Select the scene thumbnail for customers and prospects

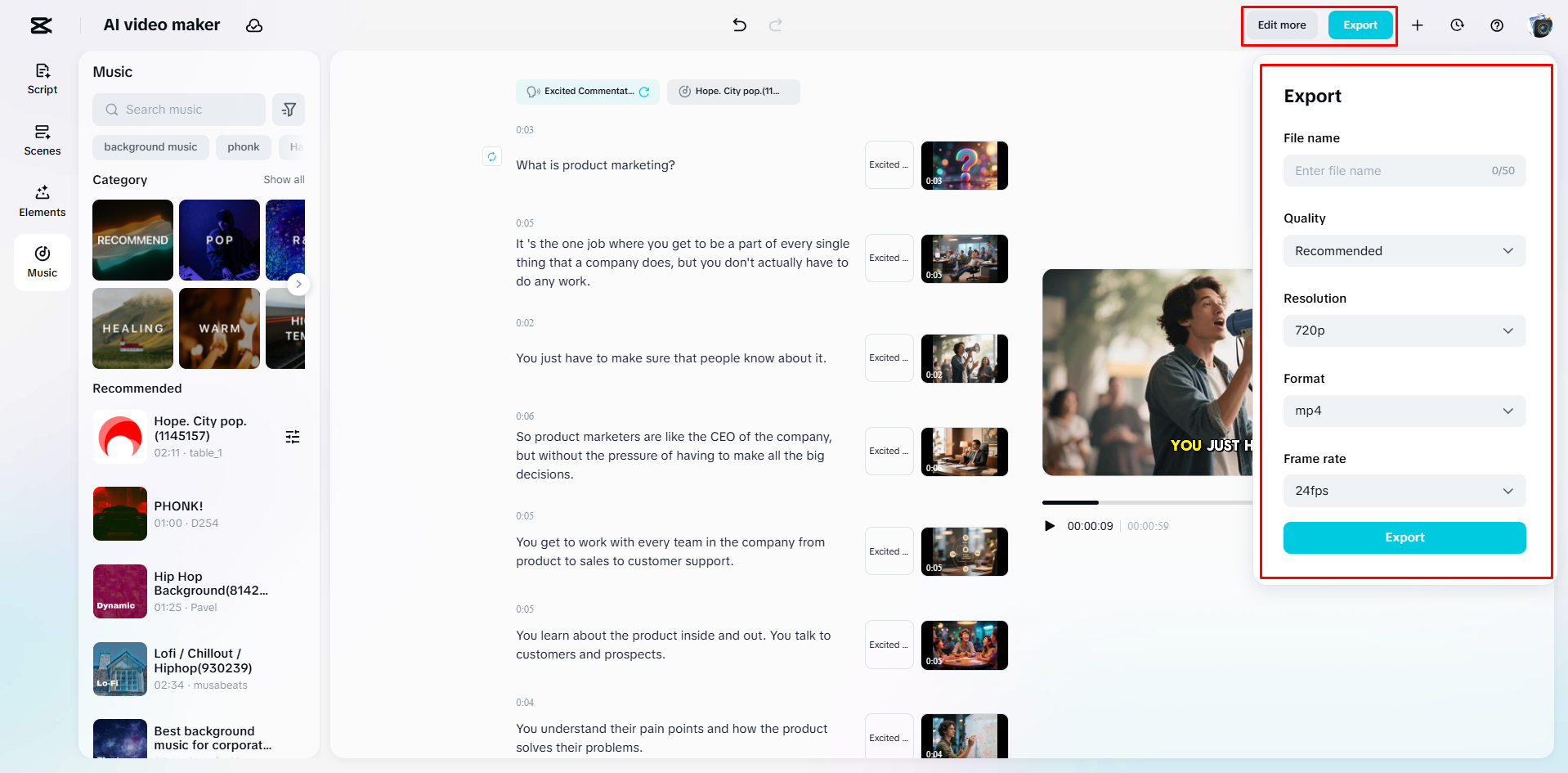pos(965,645)
